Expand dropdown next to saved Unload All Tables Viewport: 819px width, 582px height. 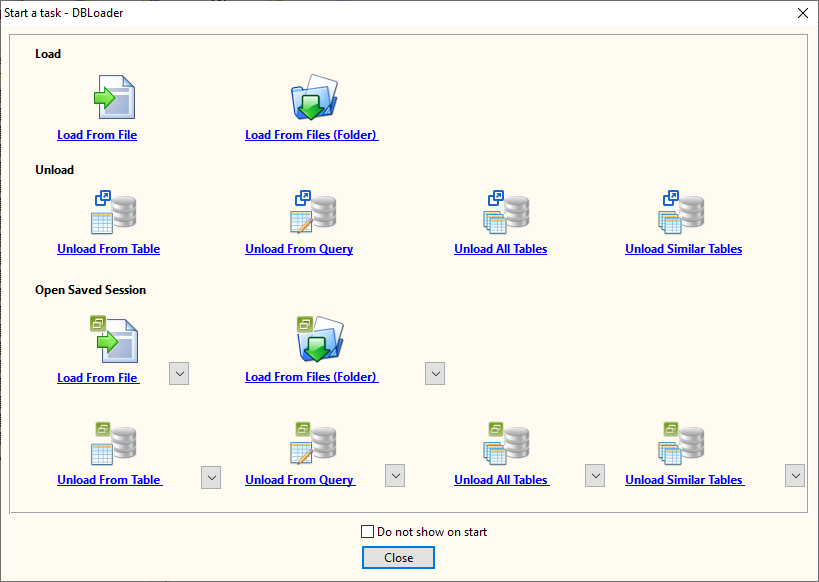tap(595, 475)
